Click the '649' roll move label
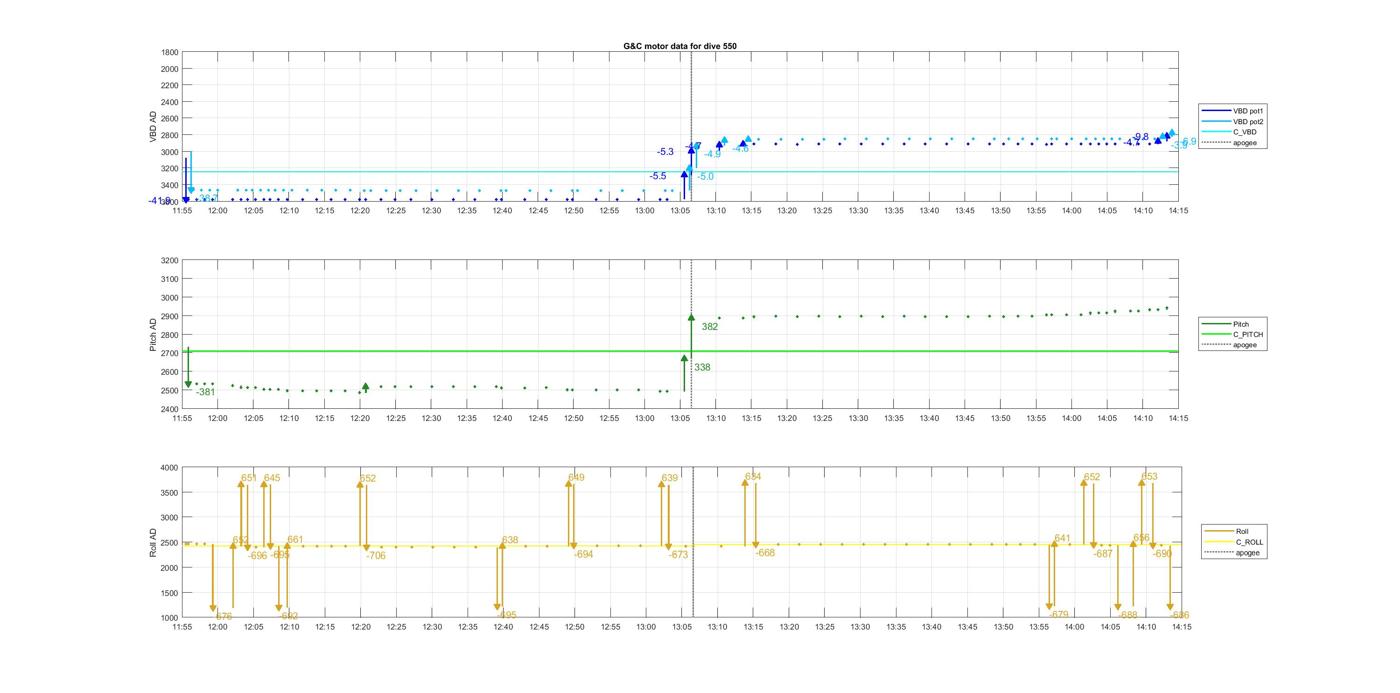1400x693 pixels. (576, 478)
